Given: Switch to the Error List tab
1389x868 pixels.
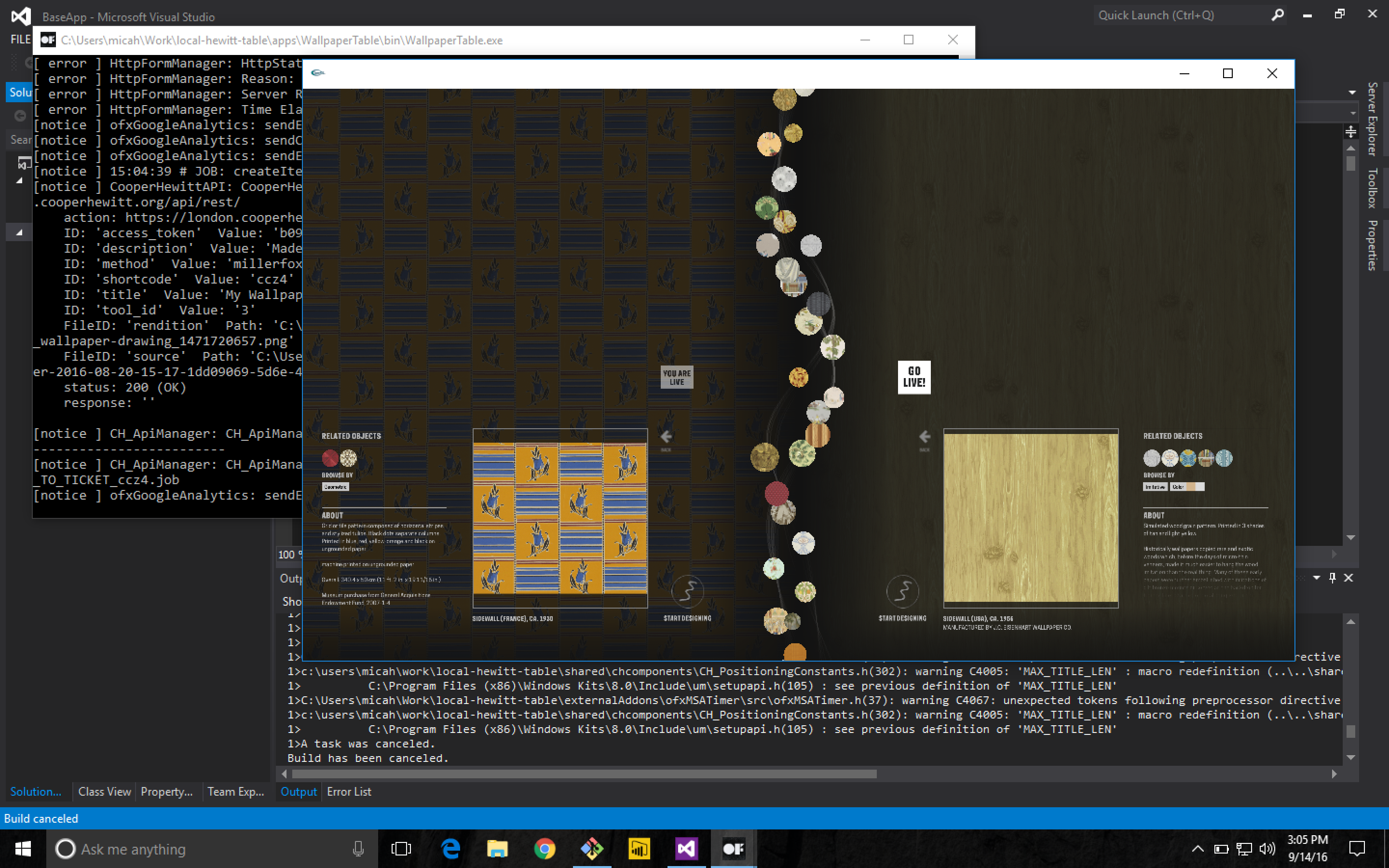Looking at the screenshot, I should coord(349,792).
